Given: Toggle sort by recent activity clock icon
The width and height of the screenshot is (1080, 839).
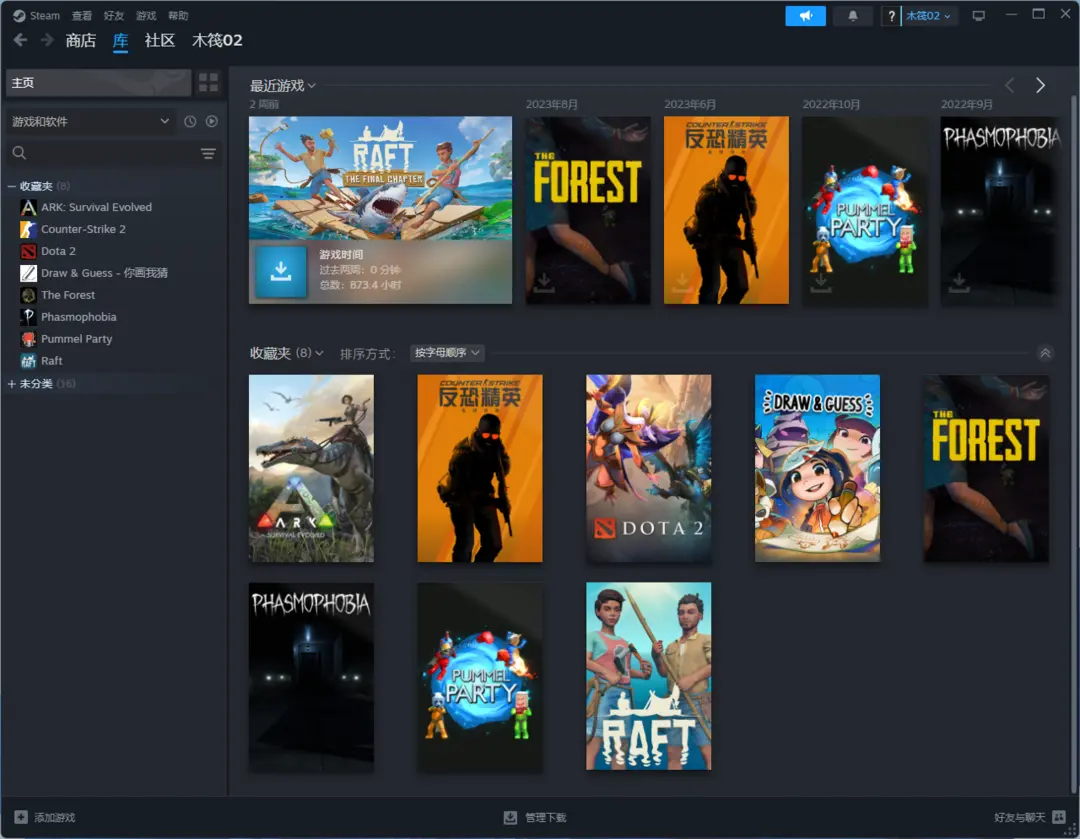Looking at the screenshot, I should (190, 121).
